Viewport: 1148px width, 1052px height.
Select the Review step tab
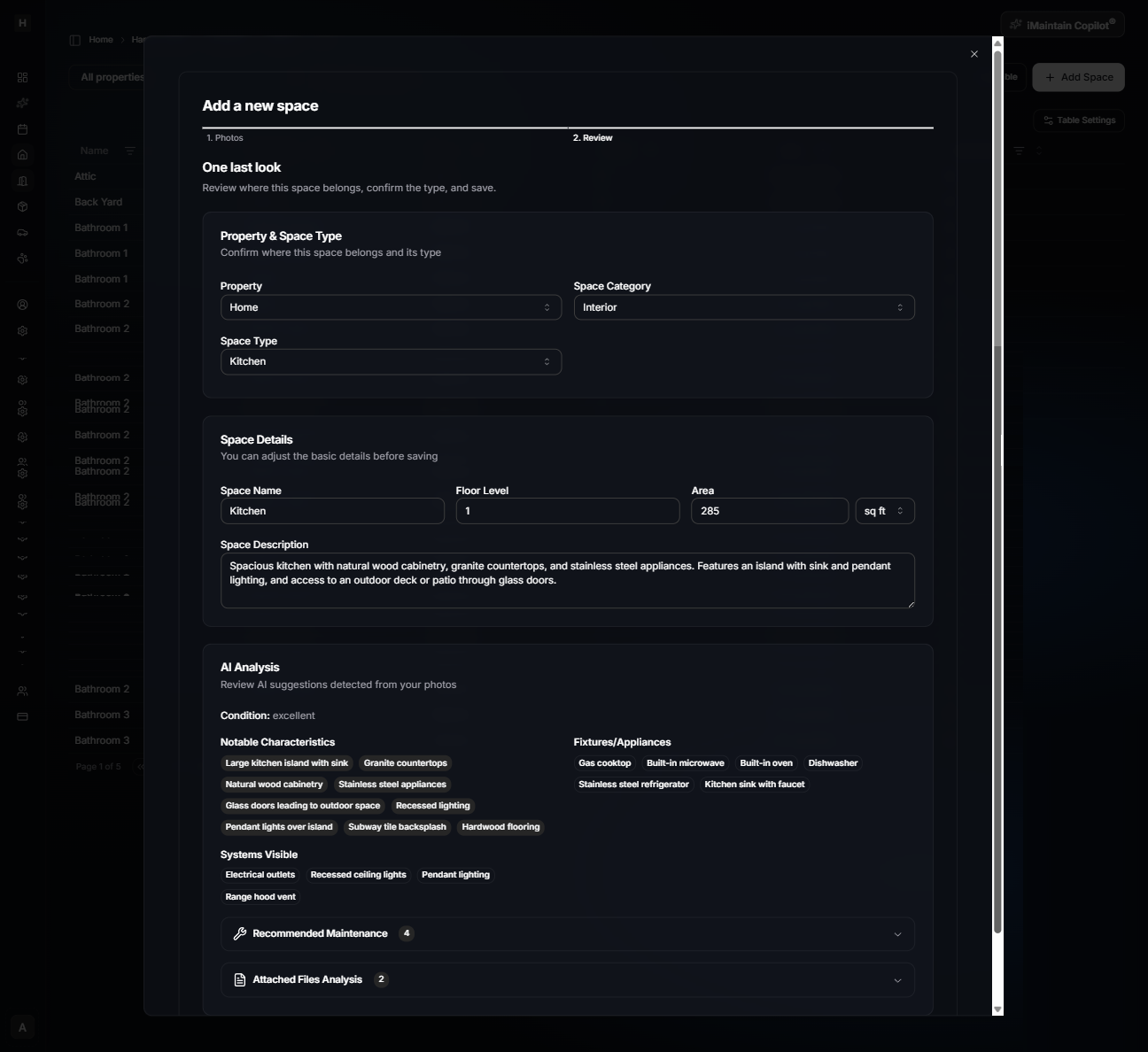click(593, 138)
